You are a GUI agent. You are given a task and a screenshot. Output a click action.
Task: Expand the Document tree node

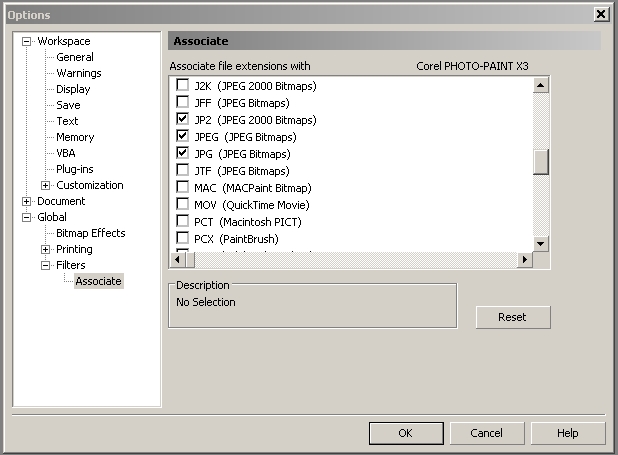(x=27, y=201)
